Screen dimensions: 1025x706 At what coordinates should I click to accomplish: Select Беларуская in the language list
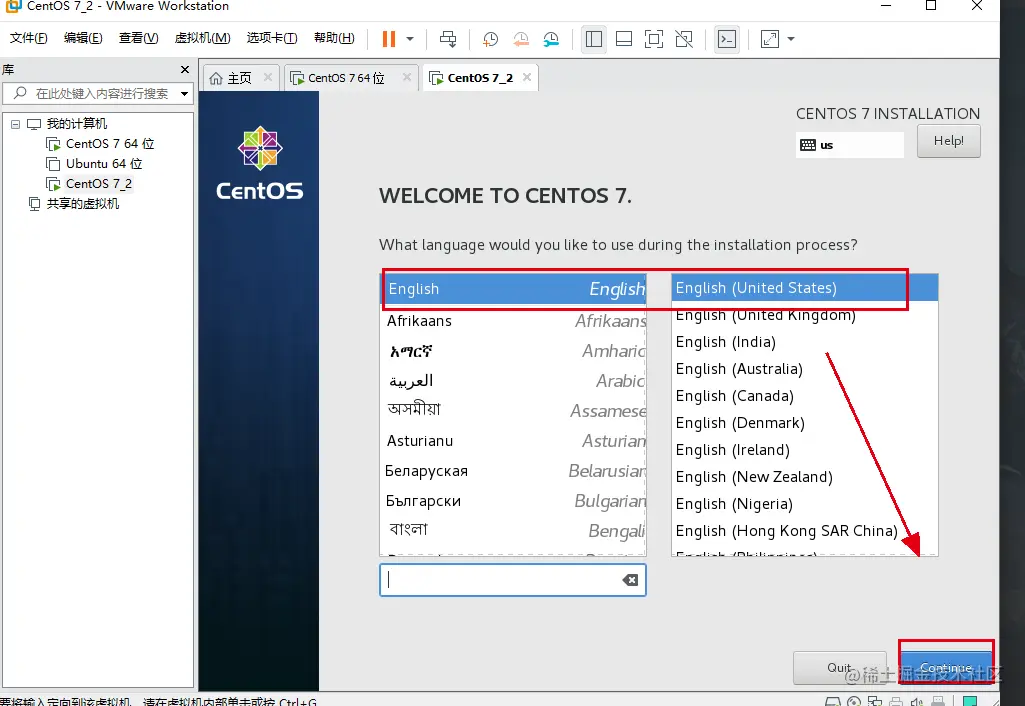(x=515, y=471)
